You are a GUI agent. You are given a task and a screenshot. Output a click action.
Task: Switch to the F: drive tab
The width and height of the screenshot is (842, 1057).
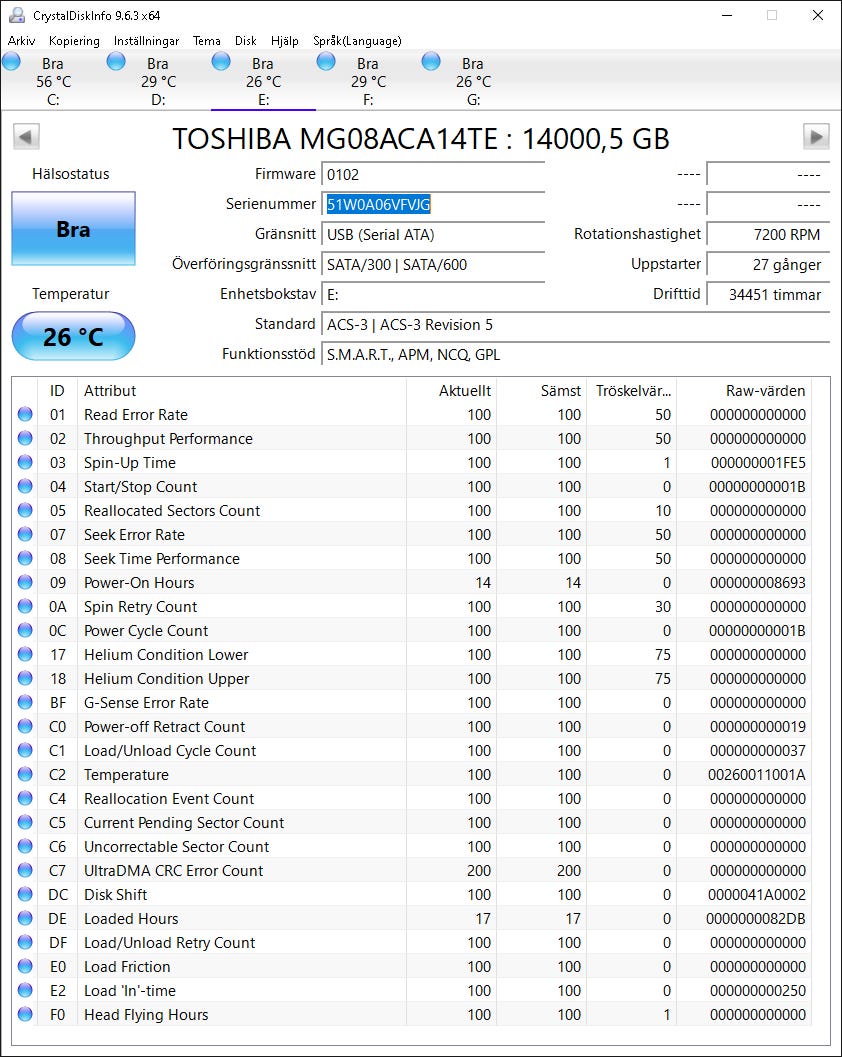tap(367, 81)
